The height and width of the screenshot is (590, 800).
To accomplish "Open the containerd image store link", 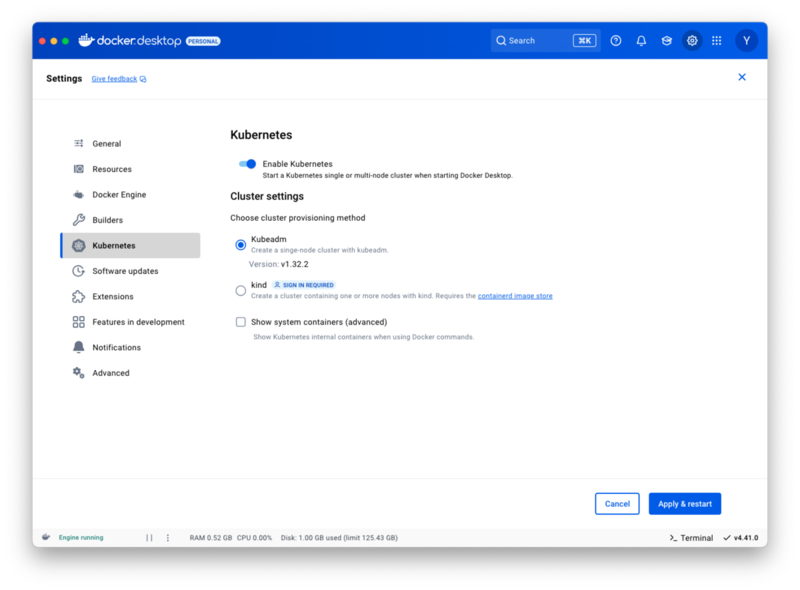I will point(515,296).
